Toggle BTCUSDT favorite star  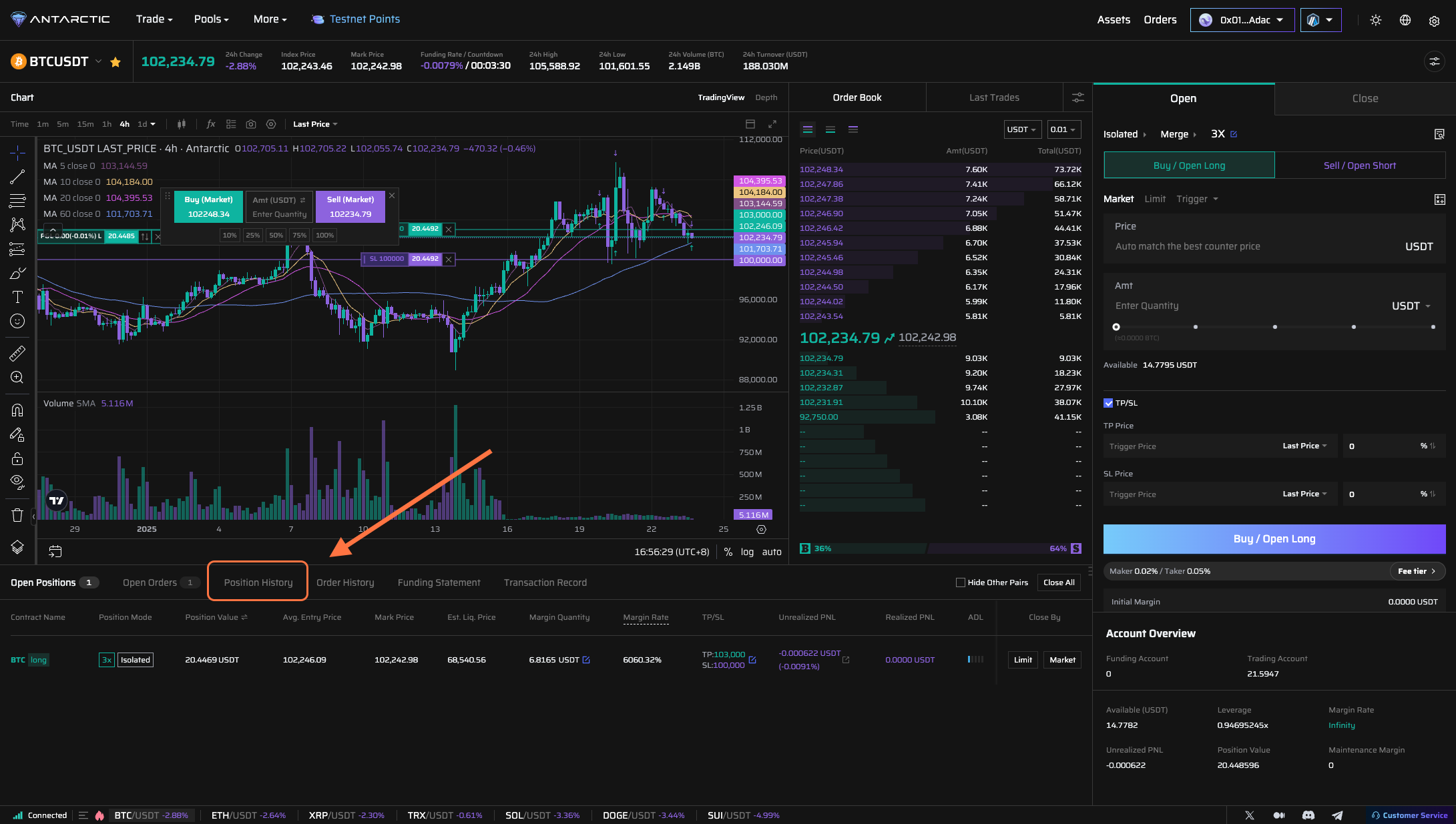115,62
